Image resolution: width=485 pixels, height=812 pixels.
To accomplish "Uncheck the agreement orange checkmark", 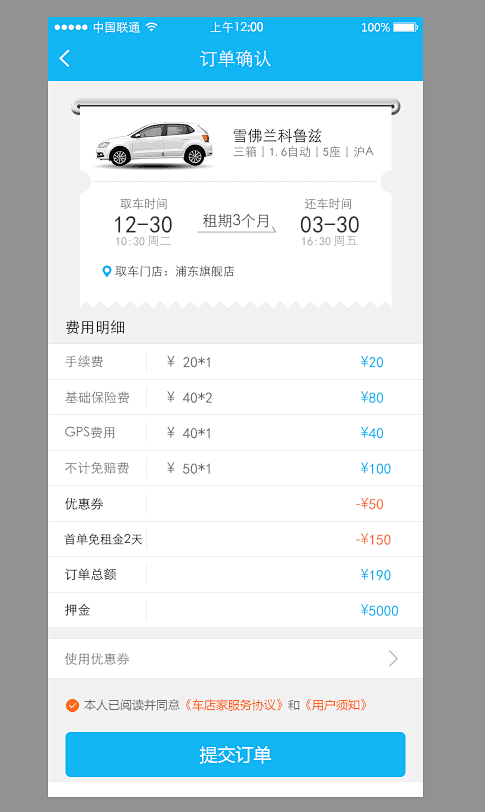I will point(72,705).
